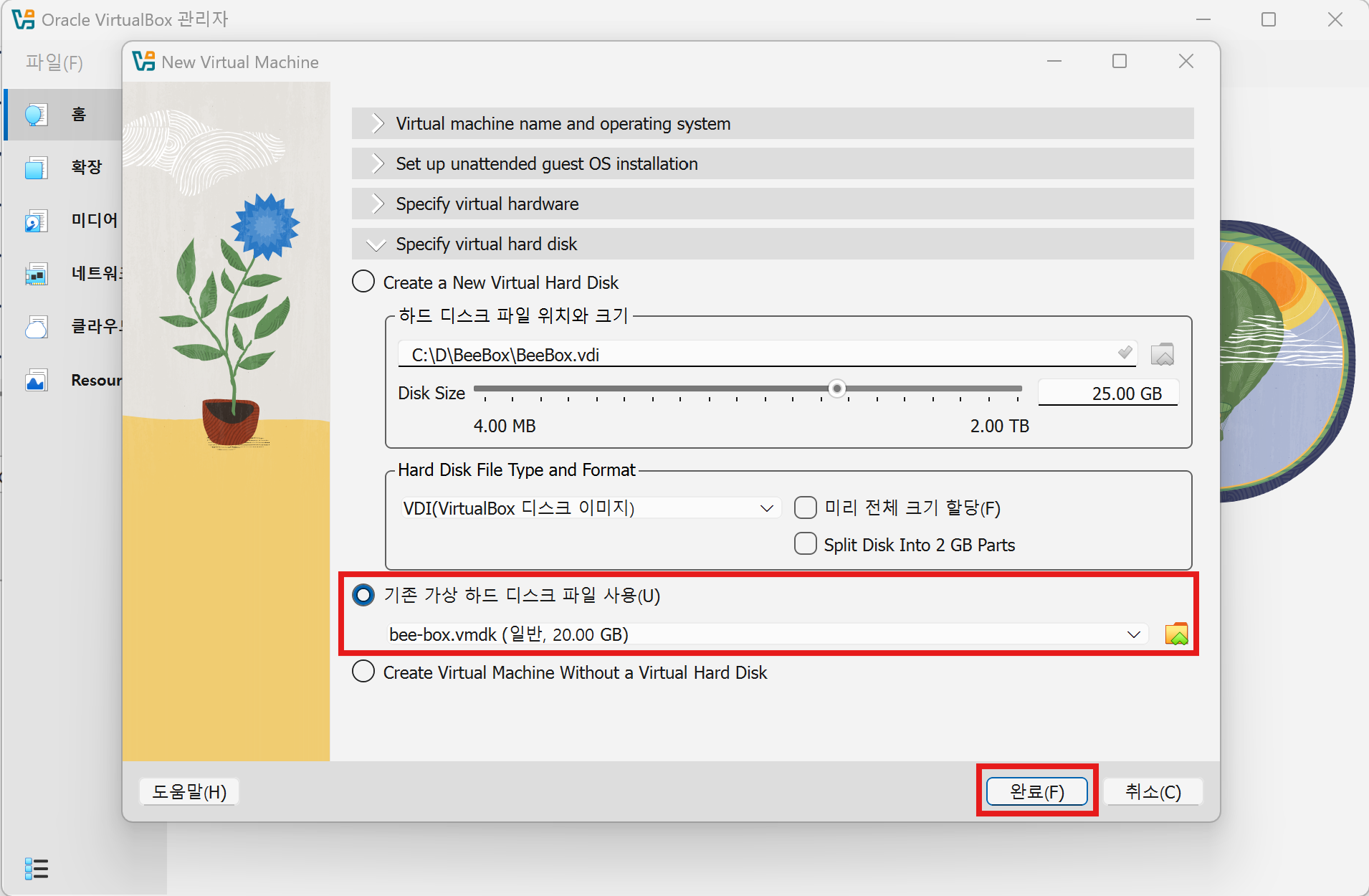Image resolution: width=1369 pixels, height=896 pixels.
Task: Open the bee-box.vmdk disk selection dropdown
Action: [766, 634]
